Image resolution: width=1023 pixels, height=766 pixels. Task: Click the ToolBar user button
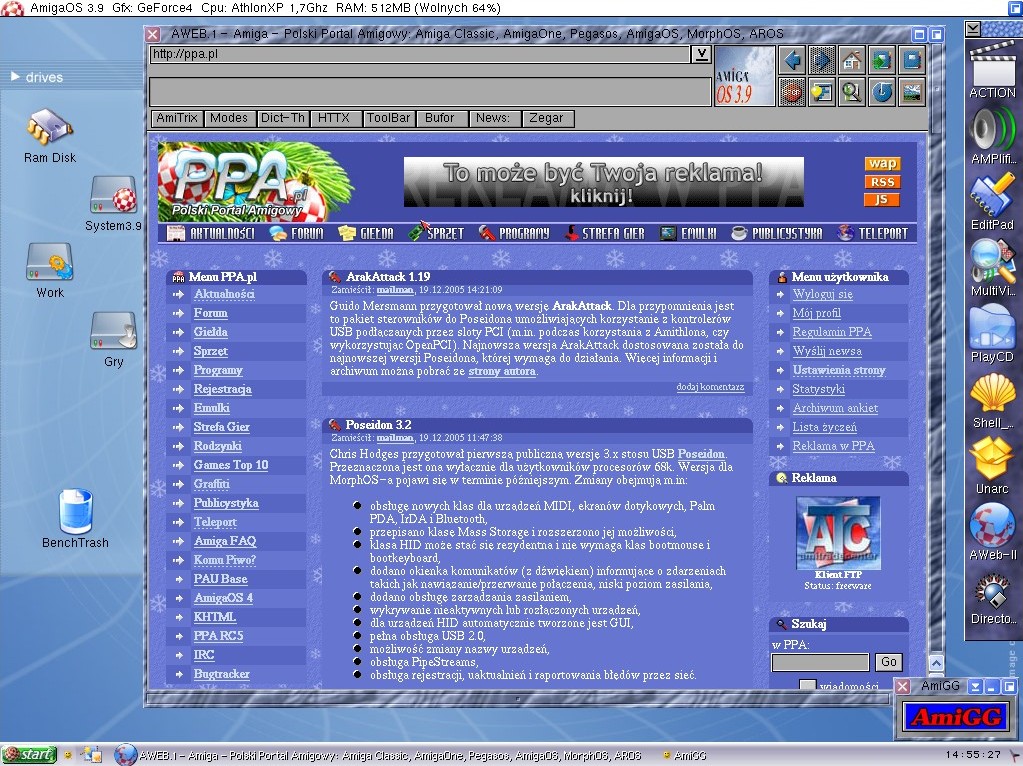388,118
